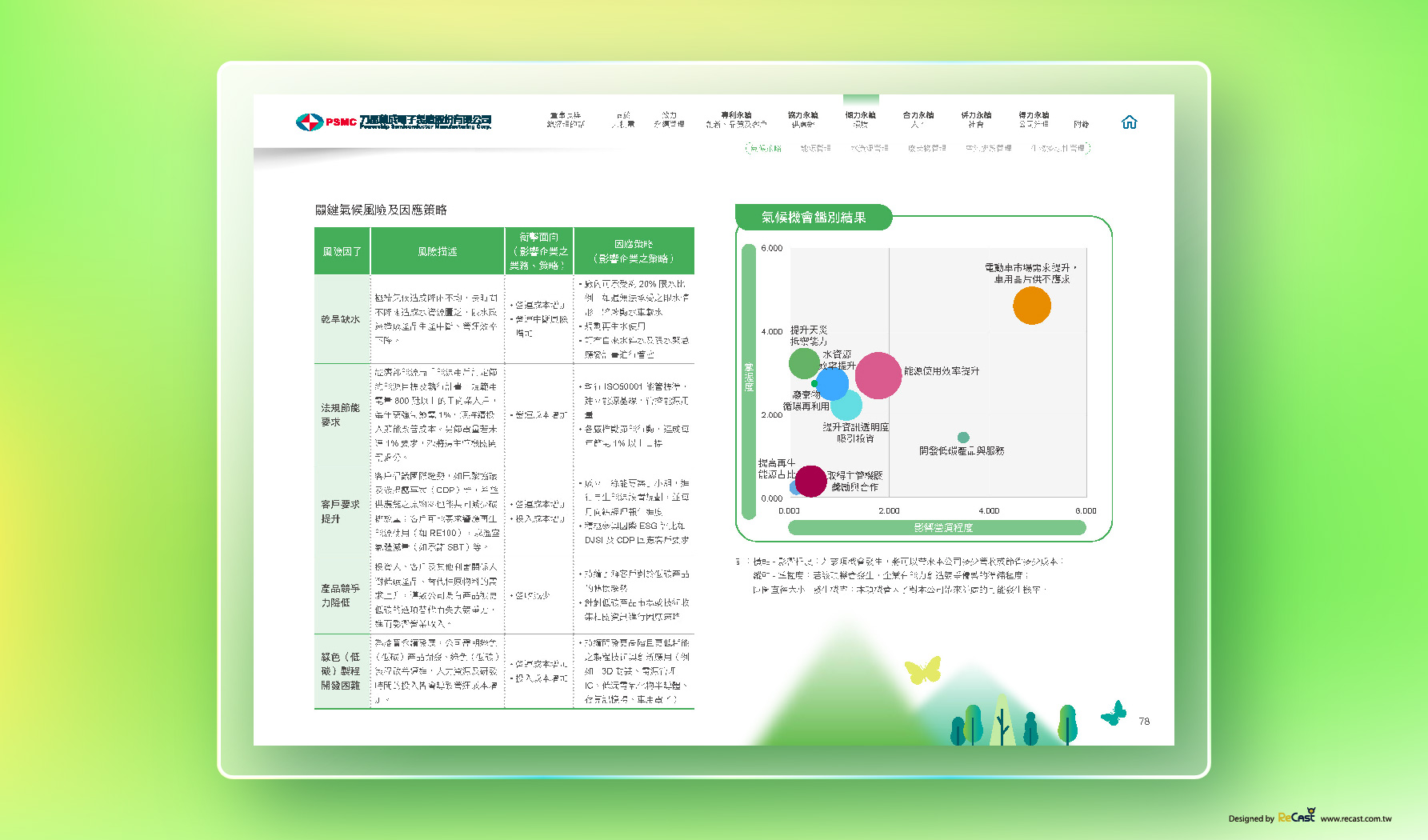
Task: Click the small teal 開發低碳產品與服務 bubble
Action: point(963,438)
